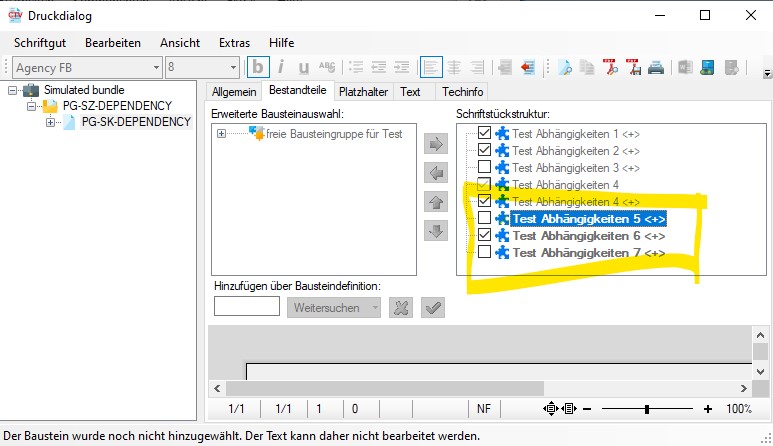Screen dimensions: 773x446
Task: Open the Agency FB font dropdown
Action: pos(155,68)
